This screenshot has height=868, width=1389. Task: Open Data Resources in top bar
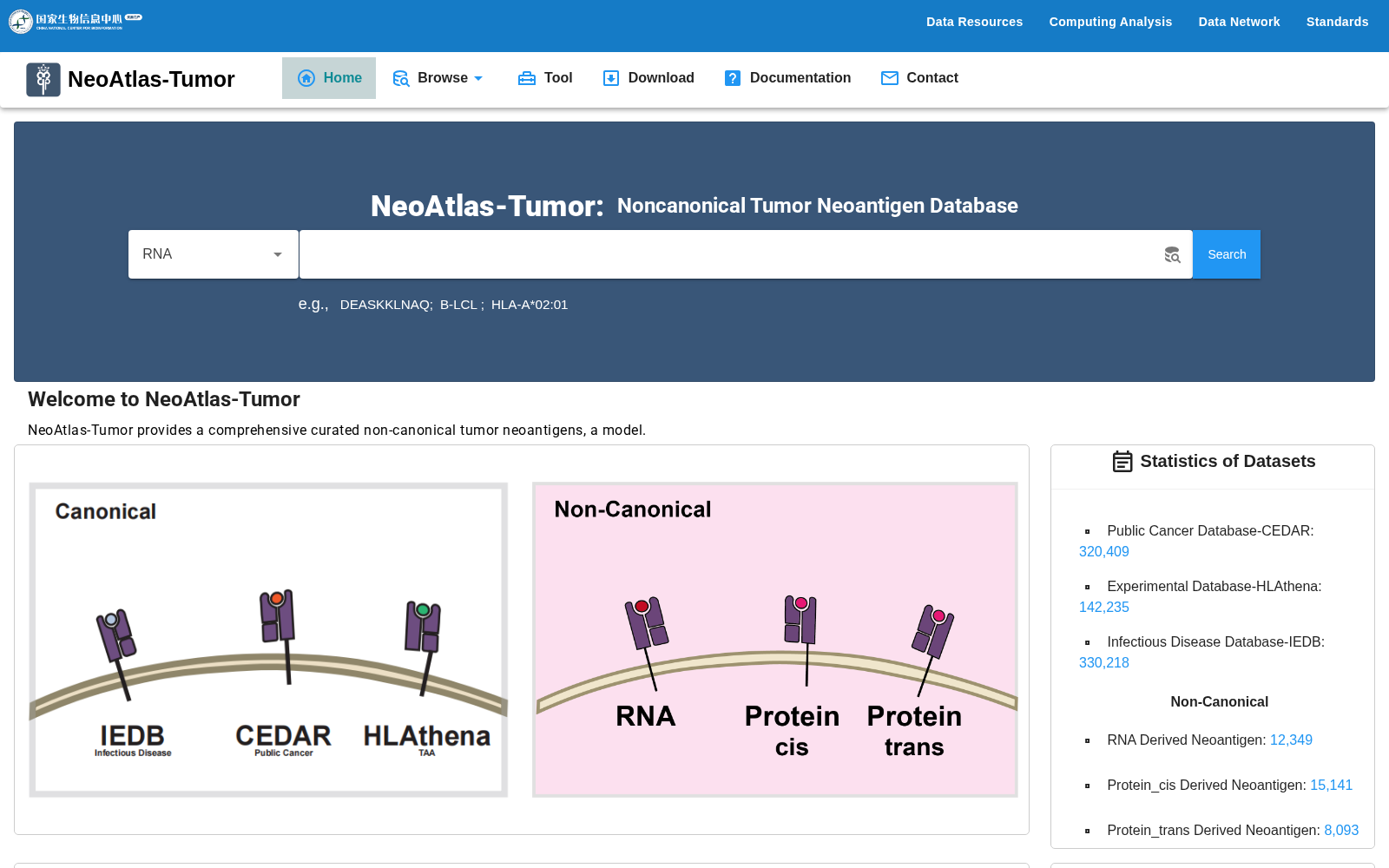tap(974, 22)
